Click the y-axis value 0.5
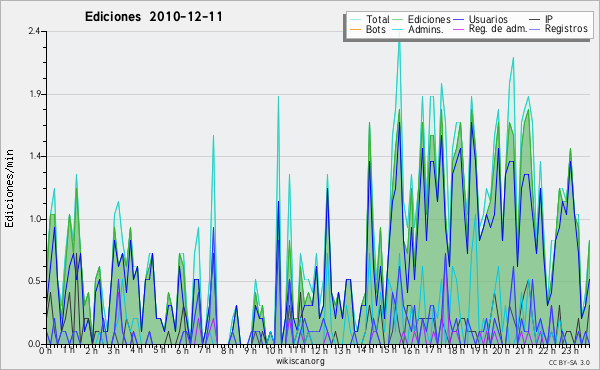This screenshot has height=370, width=600. click(x=34, y=281)
